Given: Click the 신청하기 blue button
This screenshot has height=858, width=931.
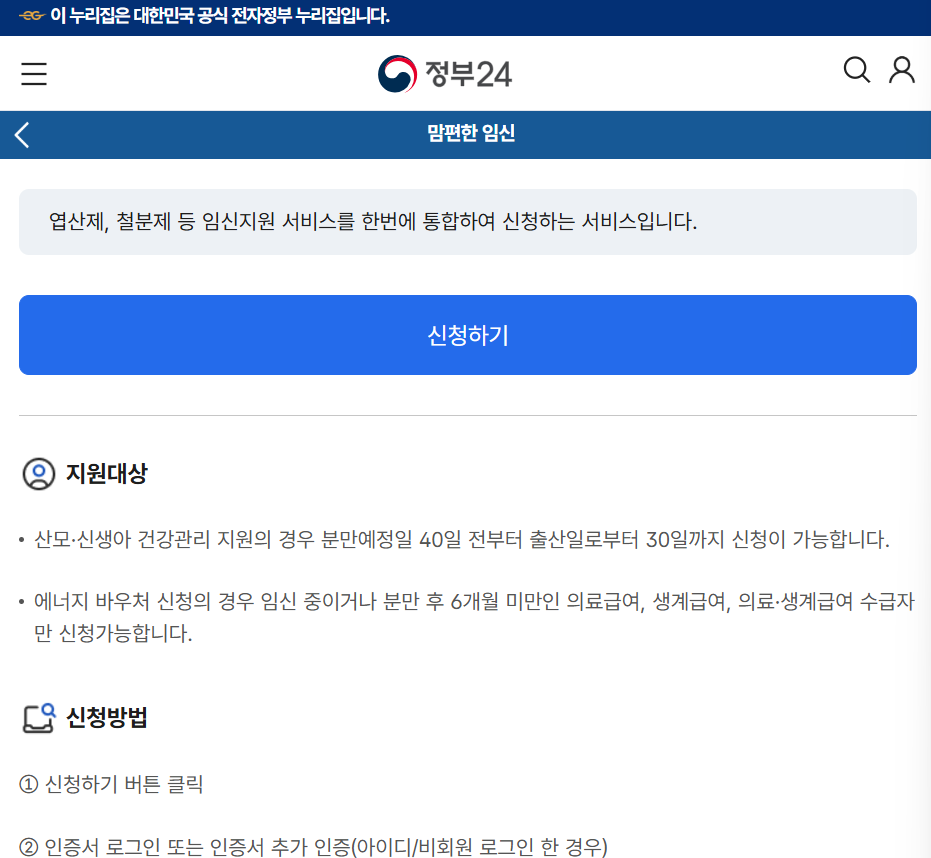Looking at the screenshot, I should pyautogui.click(x=468, y=335).
